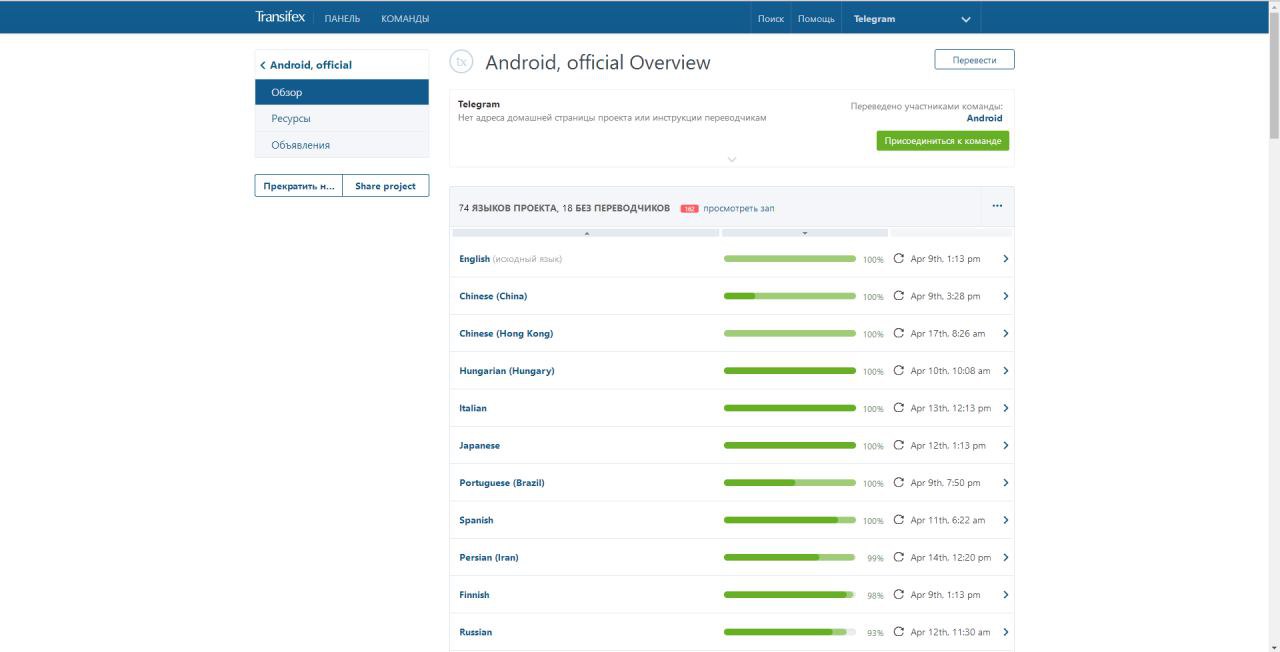Open Portuguese (Brazil) language link
This screenshot has height=652, width=1280.
click(502, 483)
